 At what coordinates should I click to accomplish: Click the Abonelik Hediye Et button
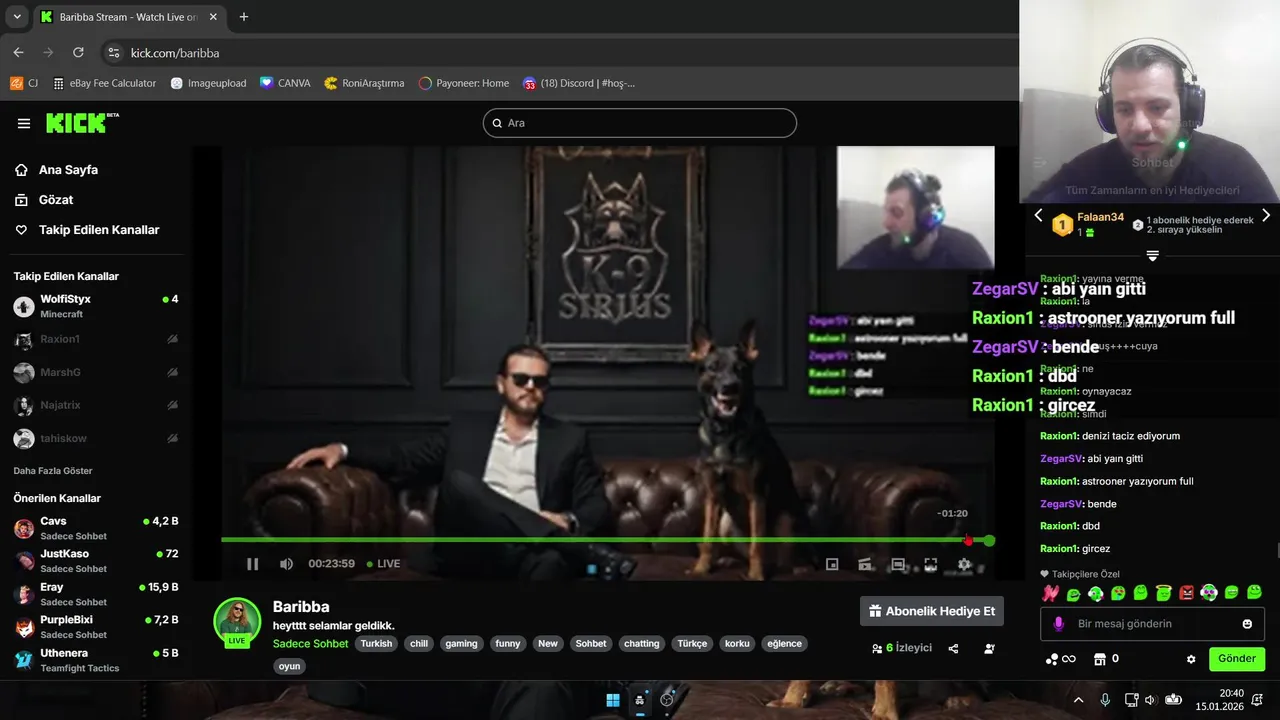tap(932, 611)
